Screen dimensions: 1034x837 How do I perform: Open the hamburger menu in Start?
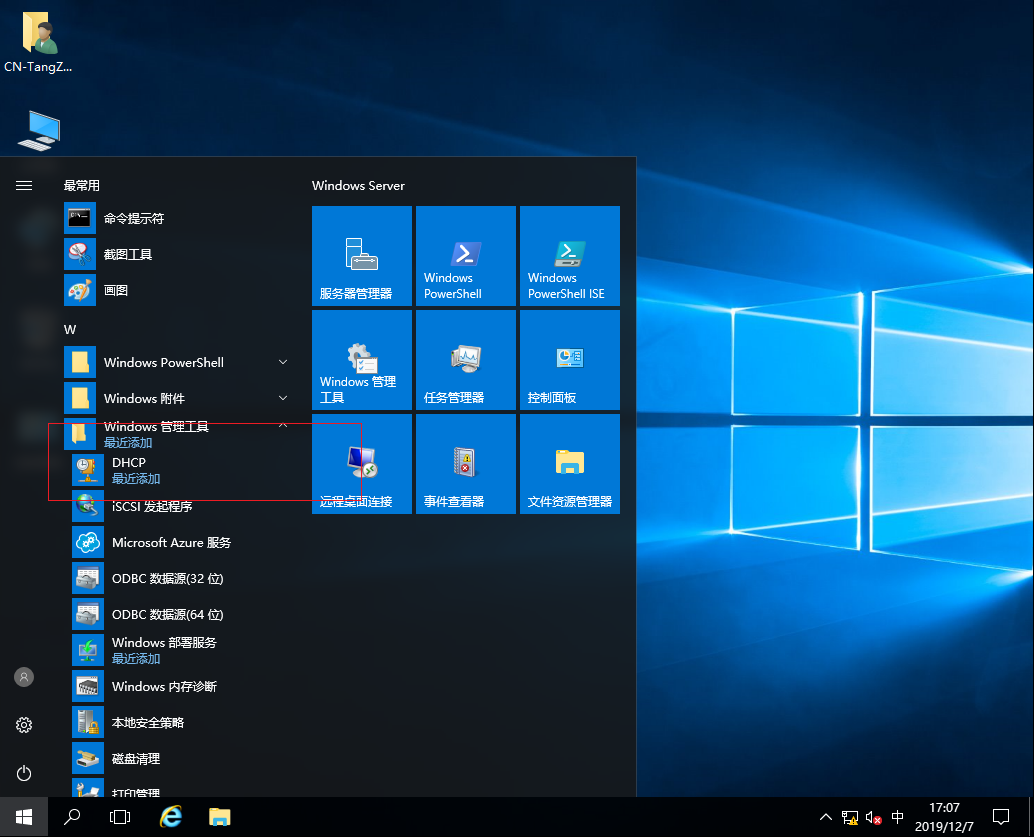pyautogui.click(x=24, y=185)
